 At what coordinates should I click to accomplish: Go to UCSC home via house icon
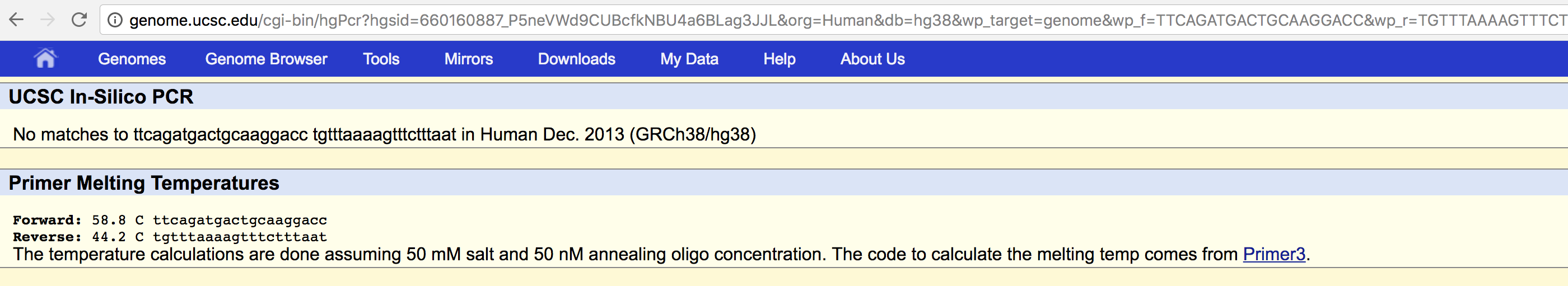pos(45,58)
